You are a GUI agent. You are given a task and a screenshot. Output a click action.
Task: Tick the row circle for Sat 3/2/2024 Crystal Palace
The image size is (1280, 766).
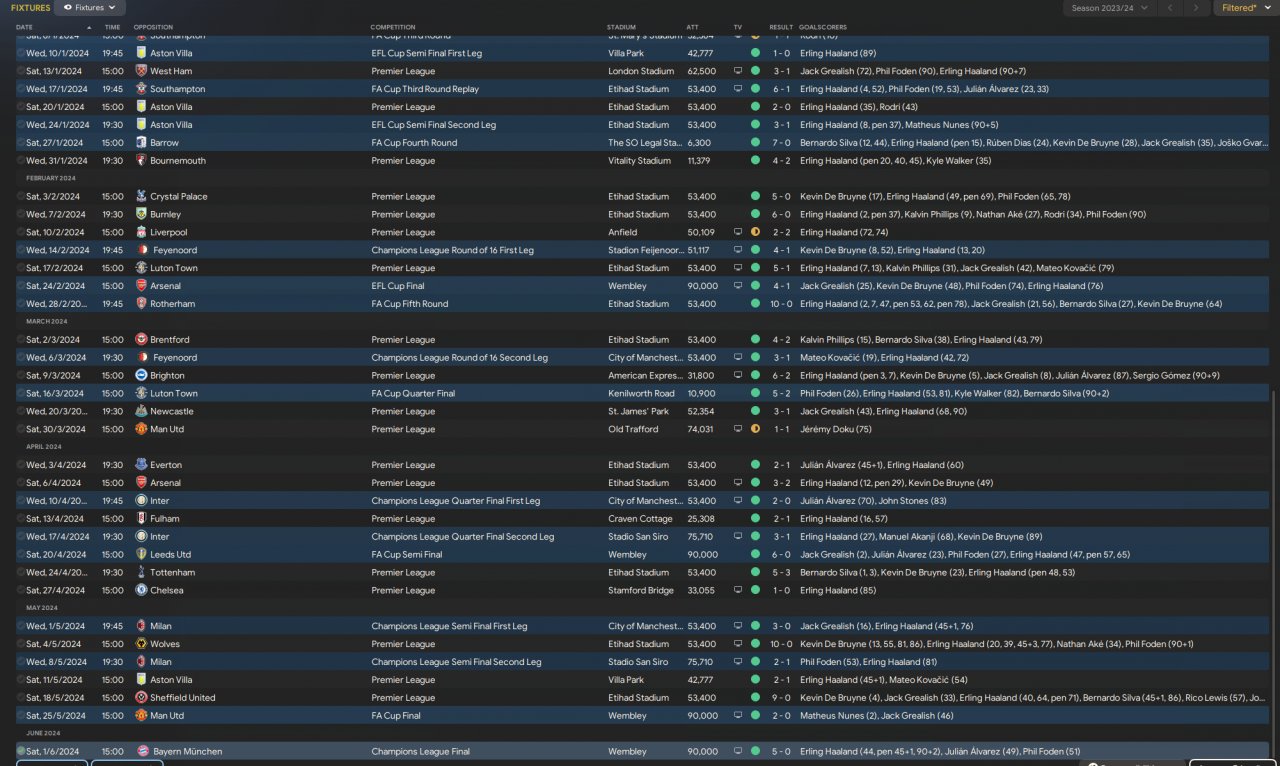21,197
